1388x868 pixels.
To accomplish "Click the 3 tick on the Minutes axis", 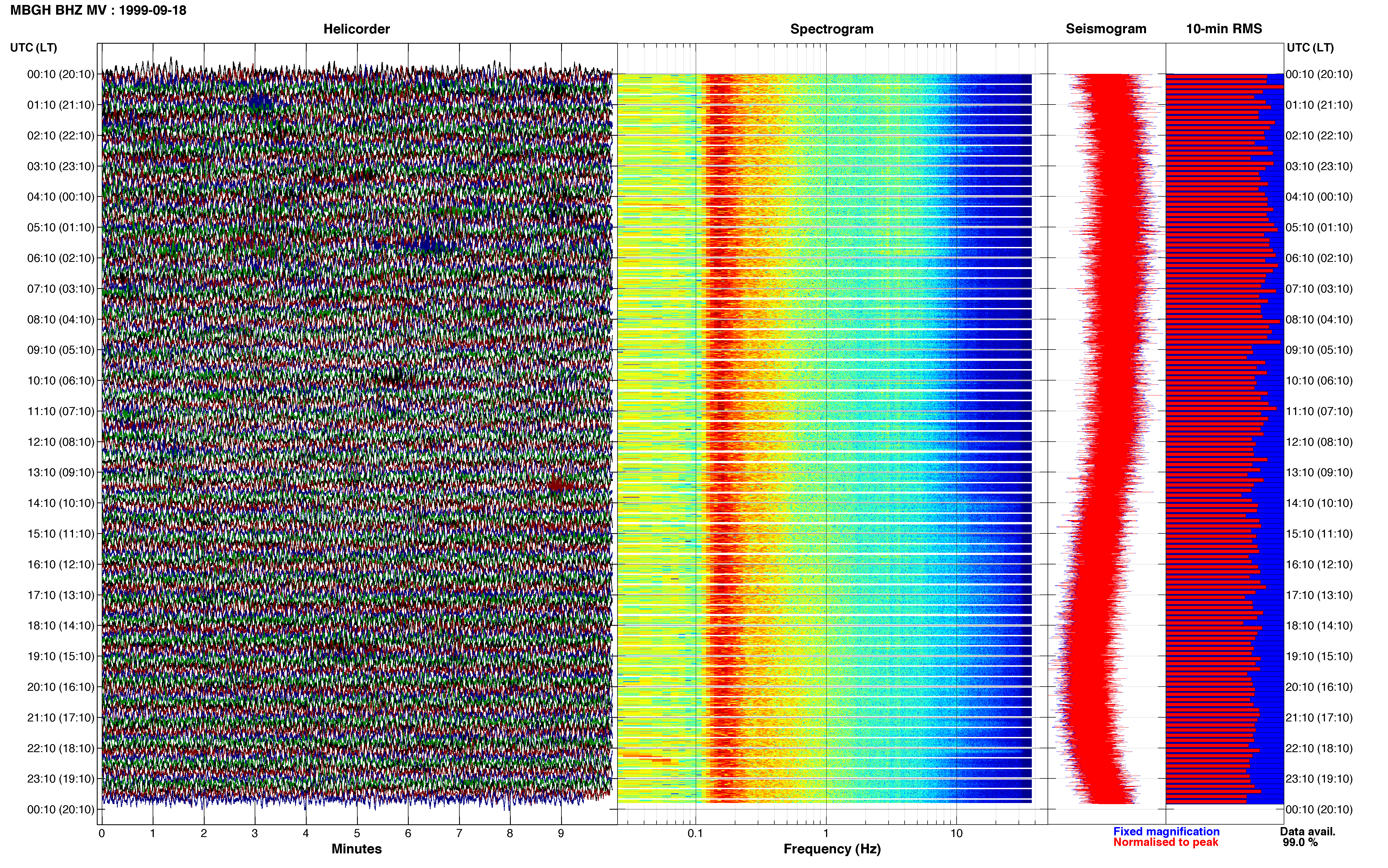I will click(x=255, y=833).
